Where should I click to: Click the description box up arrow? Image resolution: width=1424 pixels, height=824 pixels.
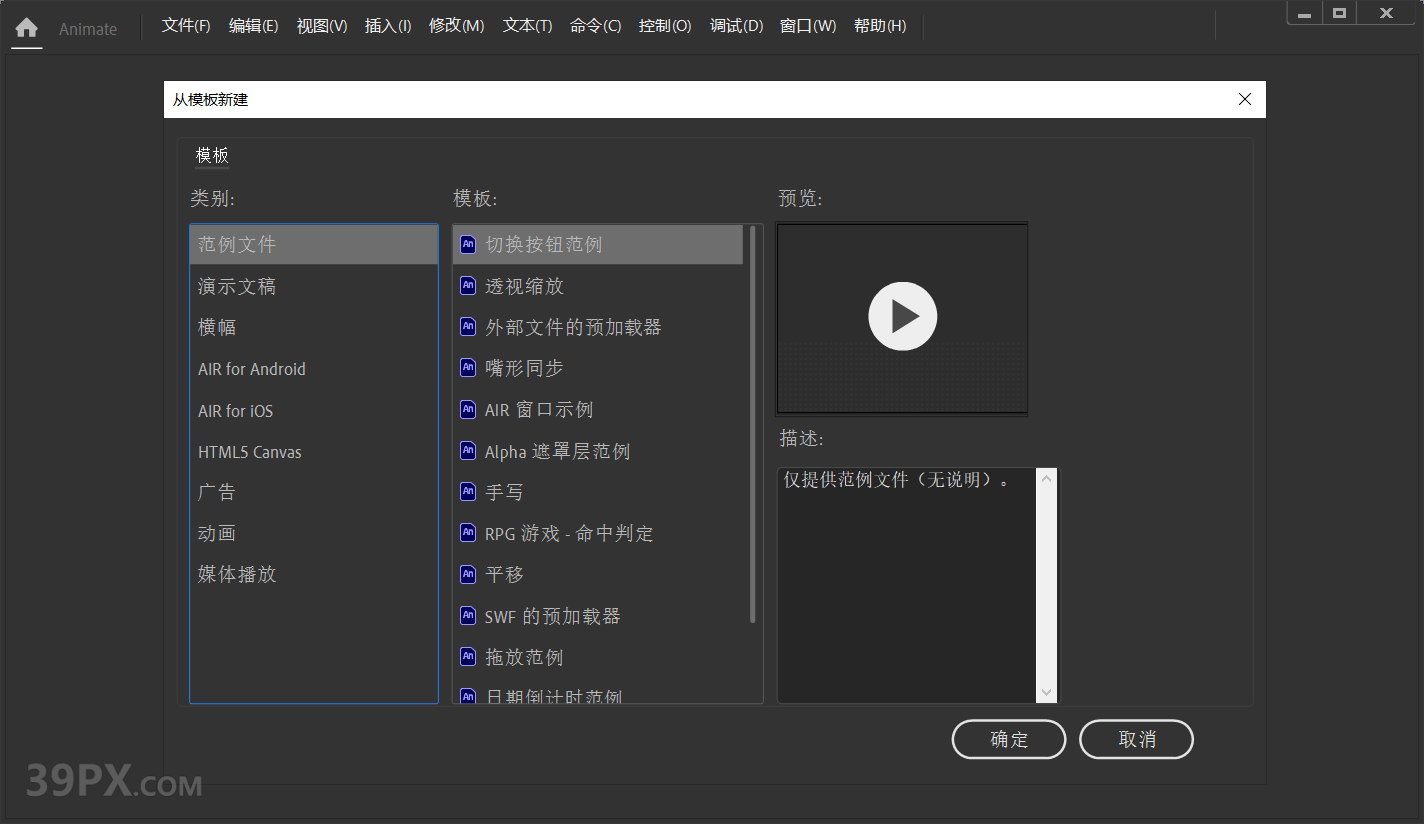pos(1046,479)
